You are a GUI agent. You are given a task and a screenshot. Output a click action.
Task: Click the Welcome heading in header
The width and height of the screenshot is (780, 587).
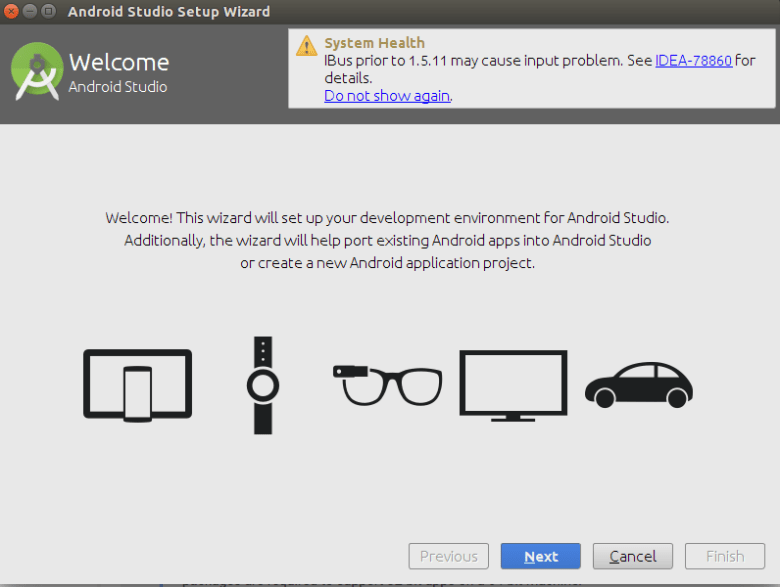pyautogui.click(x=119, y=62)
